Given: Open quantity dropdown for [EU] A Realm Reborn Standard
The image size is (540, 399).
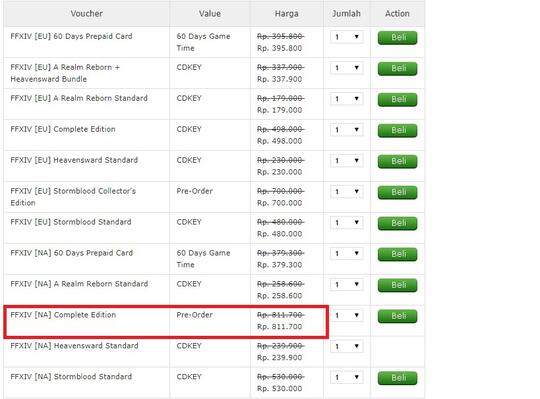Looking at the screenshot, I should (x=346, y=99).
